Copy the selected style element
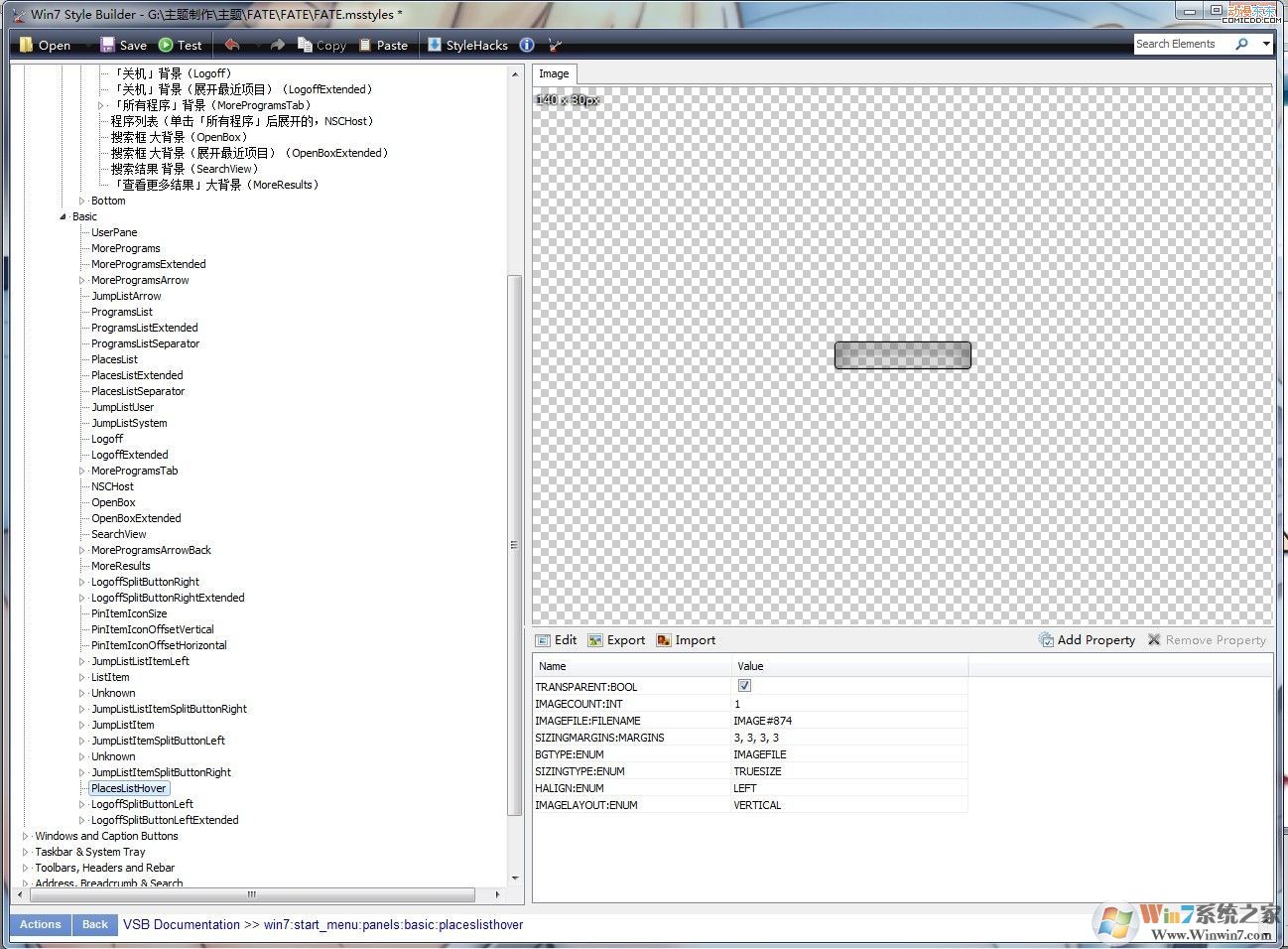This screenshot has width=1288, height=949. 321,45
